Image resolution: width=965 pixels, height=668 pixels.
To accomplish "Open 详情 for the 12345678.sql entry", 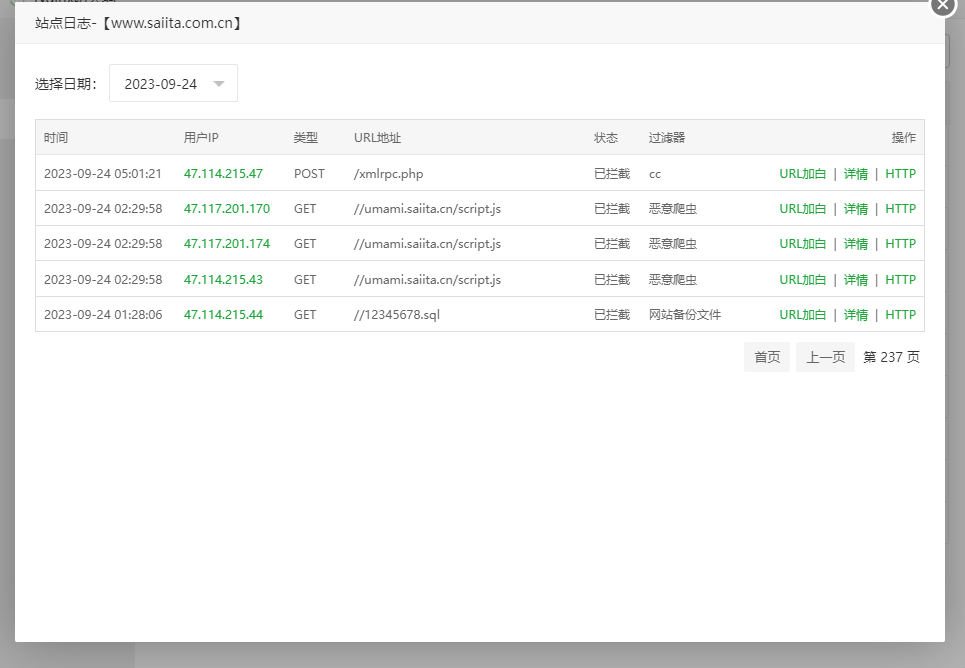I will 855,315.
